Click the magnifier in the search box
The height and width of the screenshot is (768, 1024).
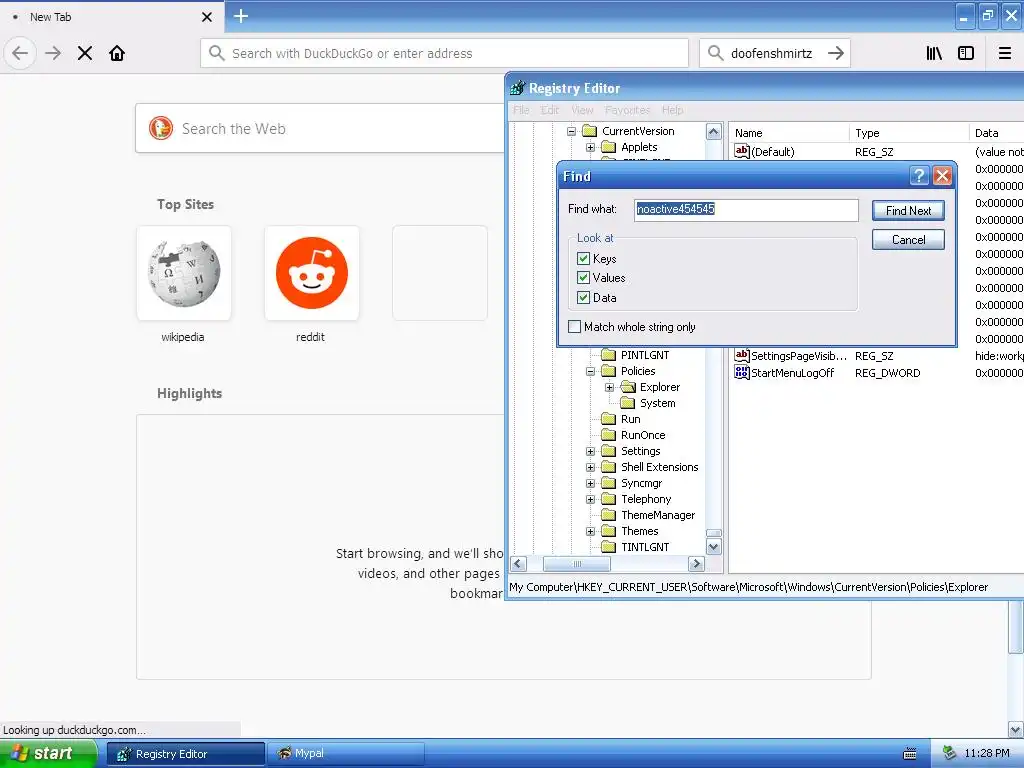[x=715, y=53]
